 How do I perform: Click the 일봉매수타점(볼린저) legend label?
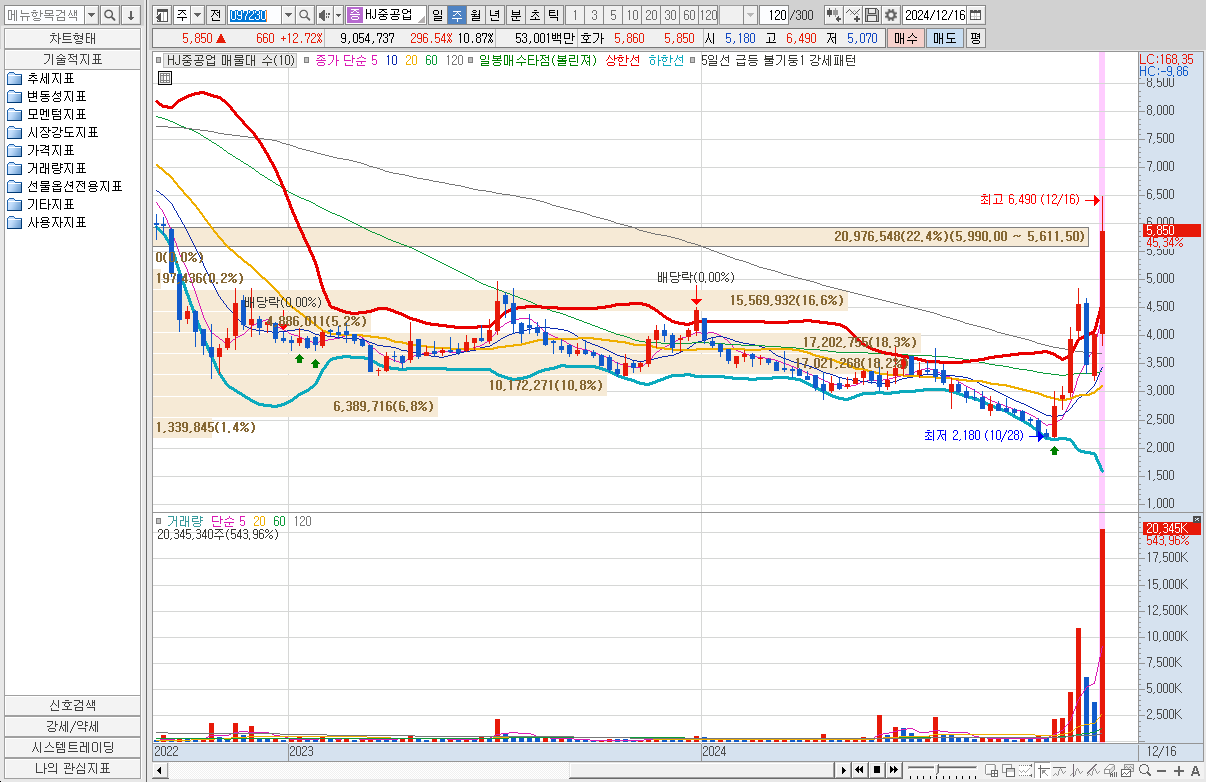(536, 60)
